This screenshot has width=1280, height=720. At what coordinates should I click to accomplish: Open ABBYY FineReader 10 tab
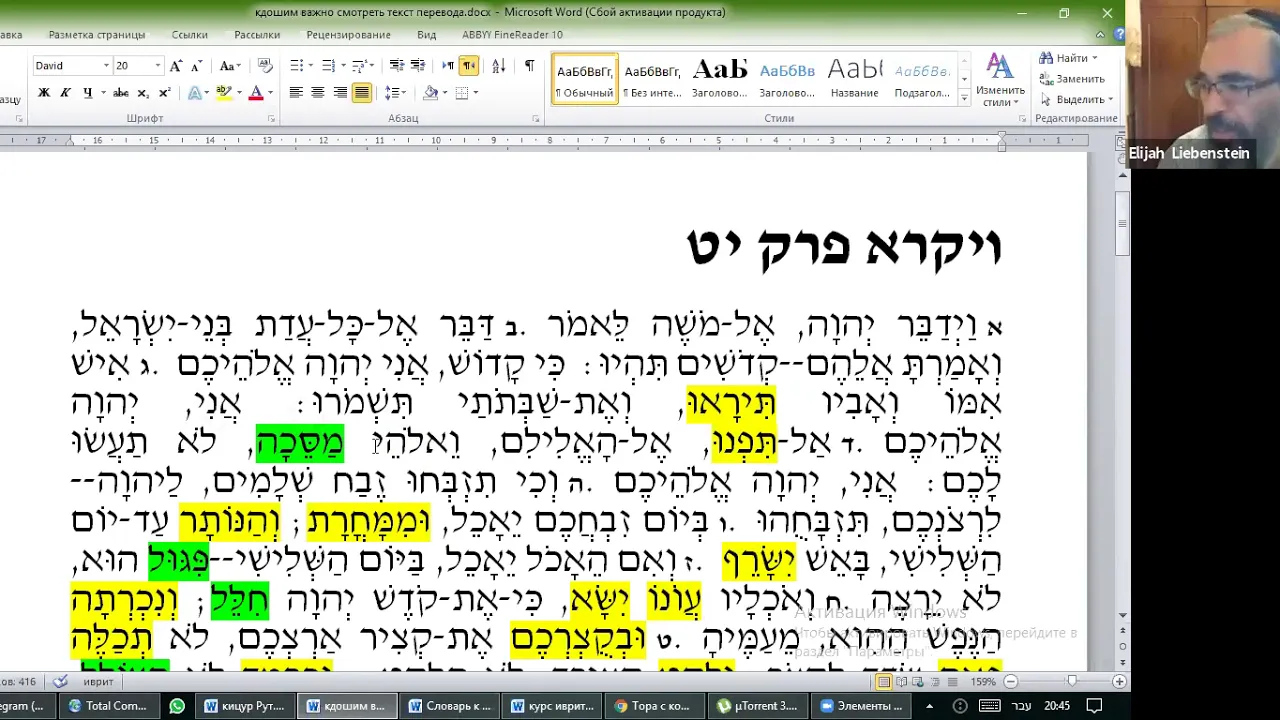512,35
